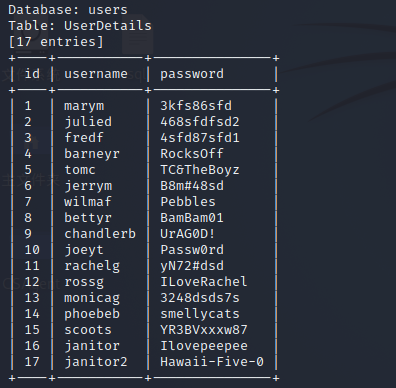Click username 'marym' in the table
The height and width of the screenshot is (388, 396).
click(84, 106)
